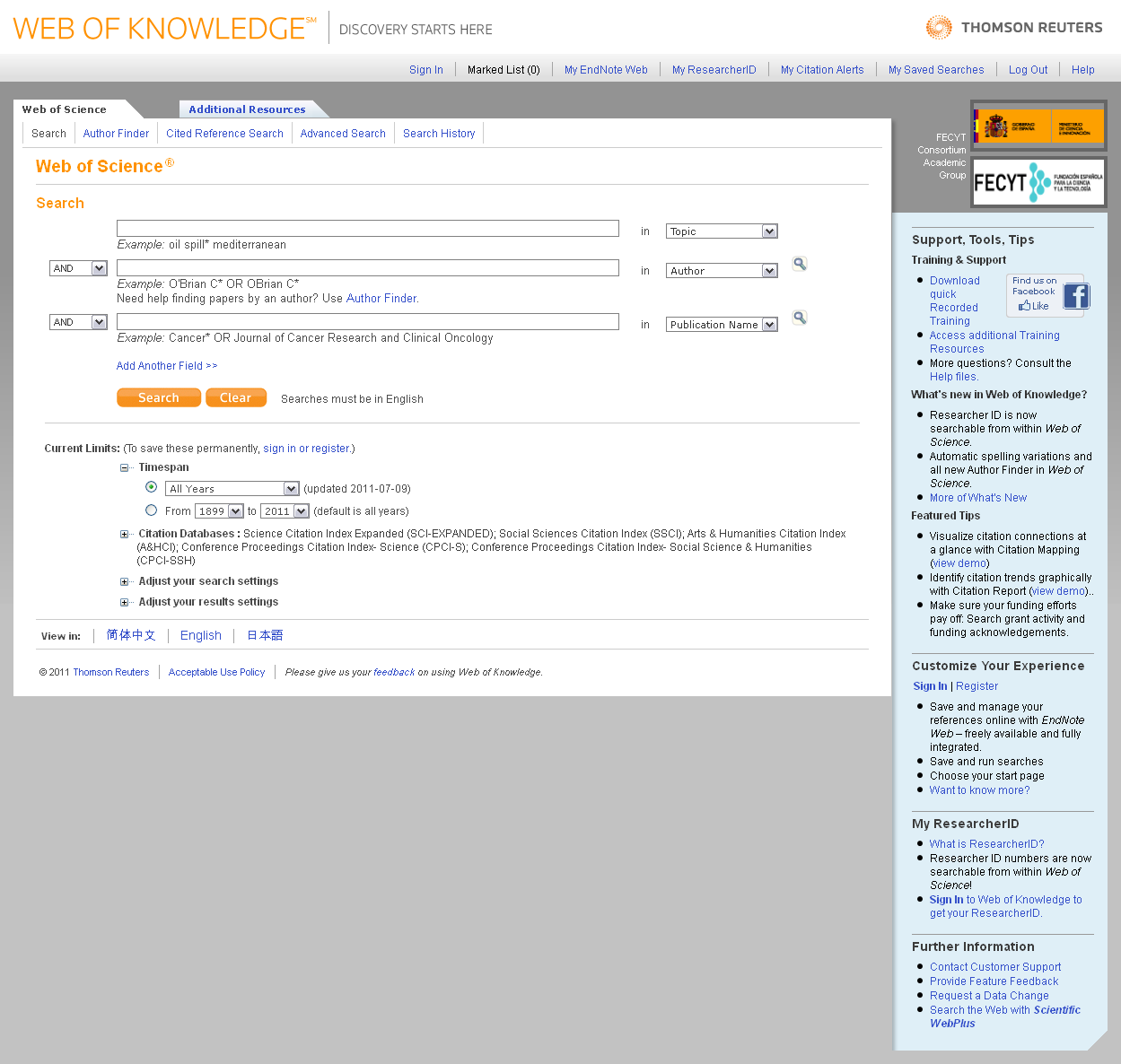Expand the Citation Databases section

tap(125, 534)
